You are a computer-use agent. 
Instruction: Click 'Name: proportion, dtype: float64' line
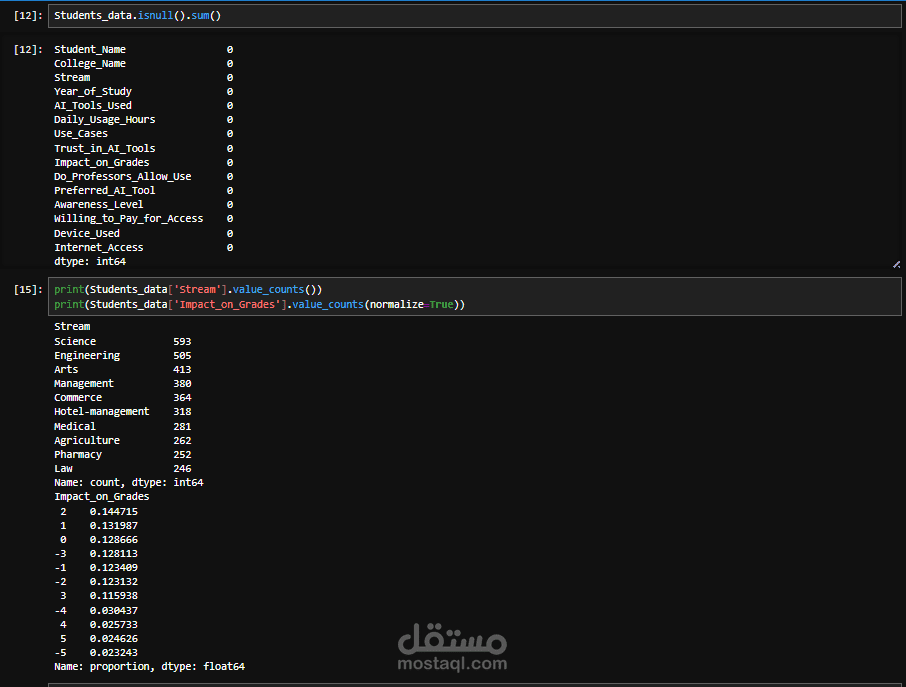(150, 667)
